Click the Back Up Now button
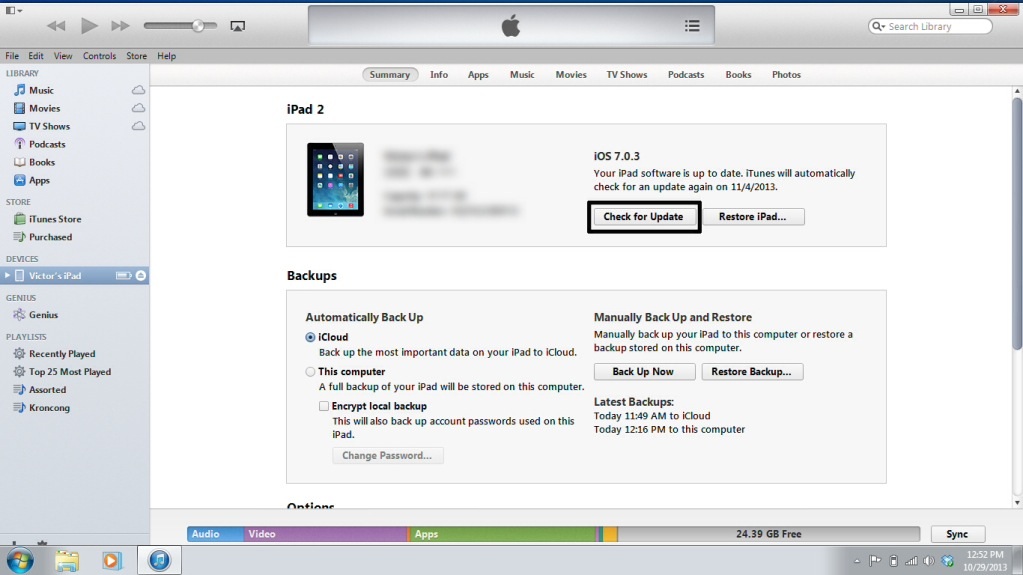 644,371
